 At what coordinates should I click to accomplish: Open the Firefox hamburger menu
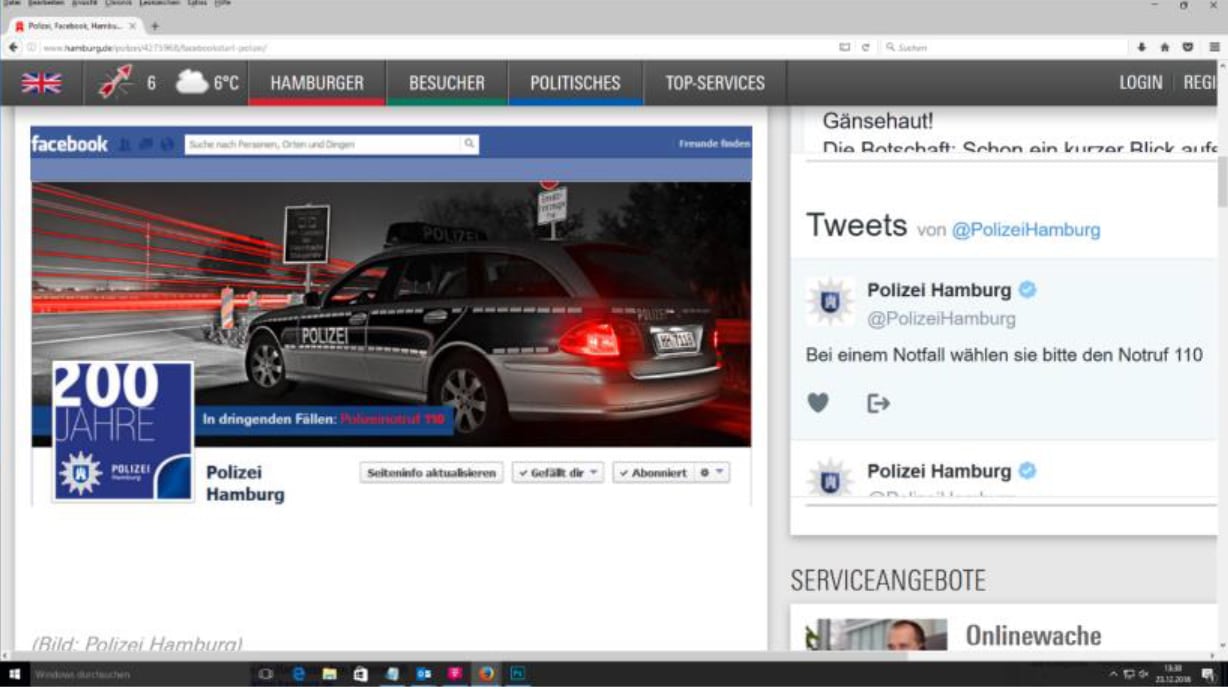coord(1213,47)
